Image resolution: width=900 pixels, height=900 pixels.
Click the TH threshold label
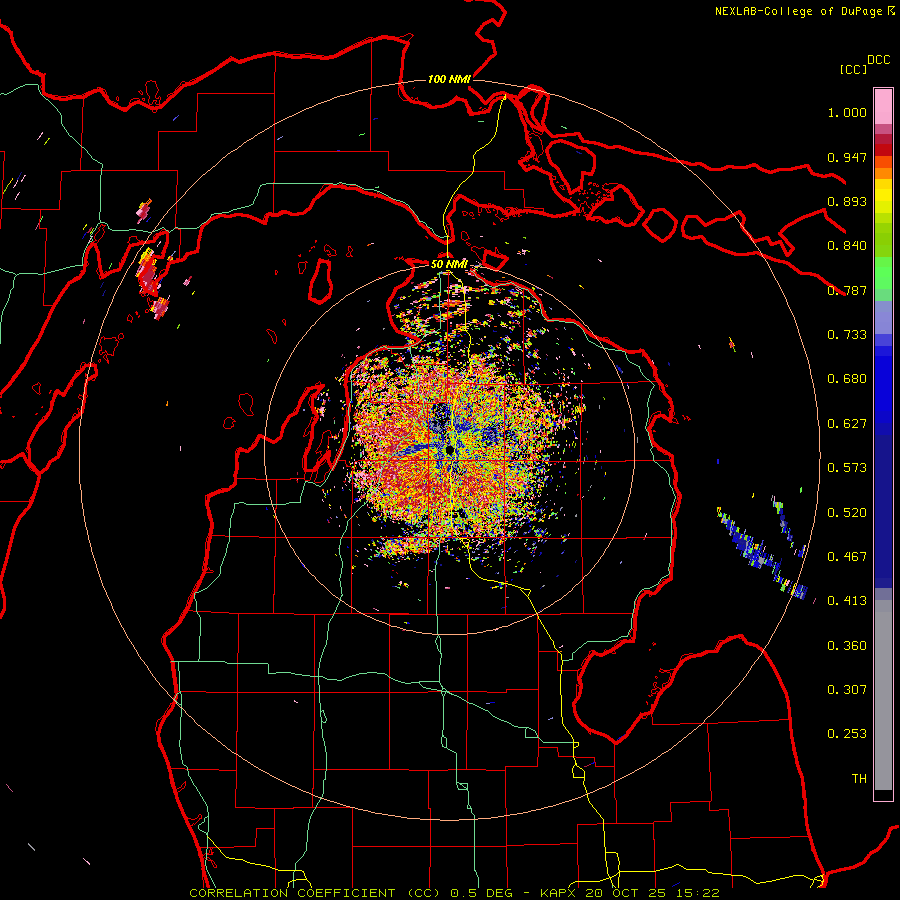[859, 779]
